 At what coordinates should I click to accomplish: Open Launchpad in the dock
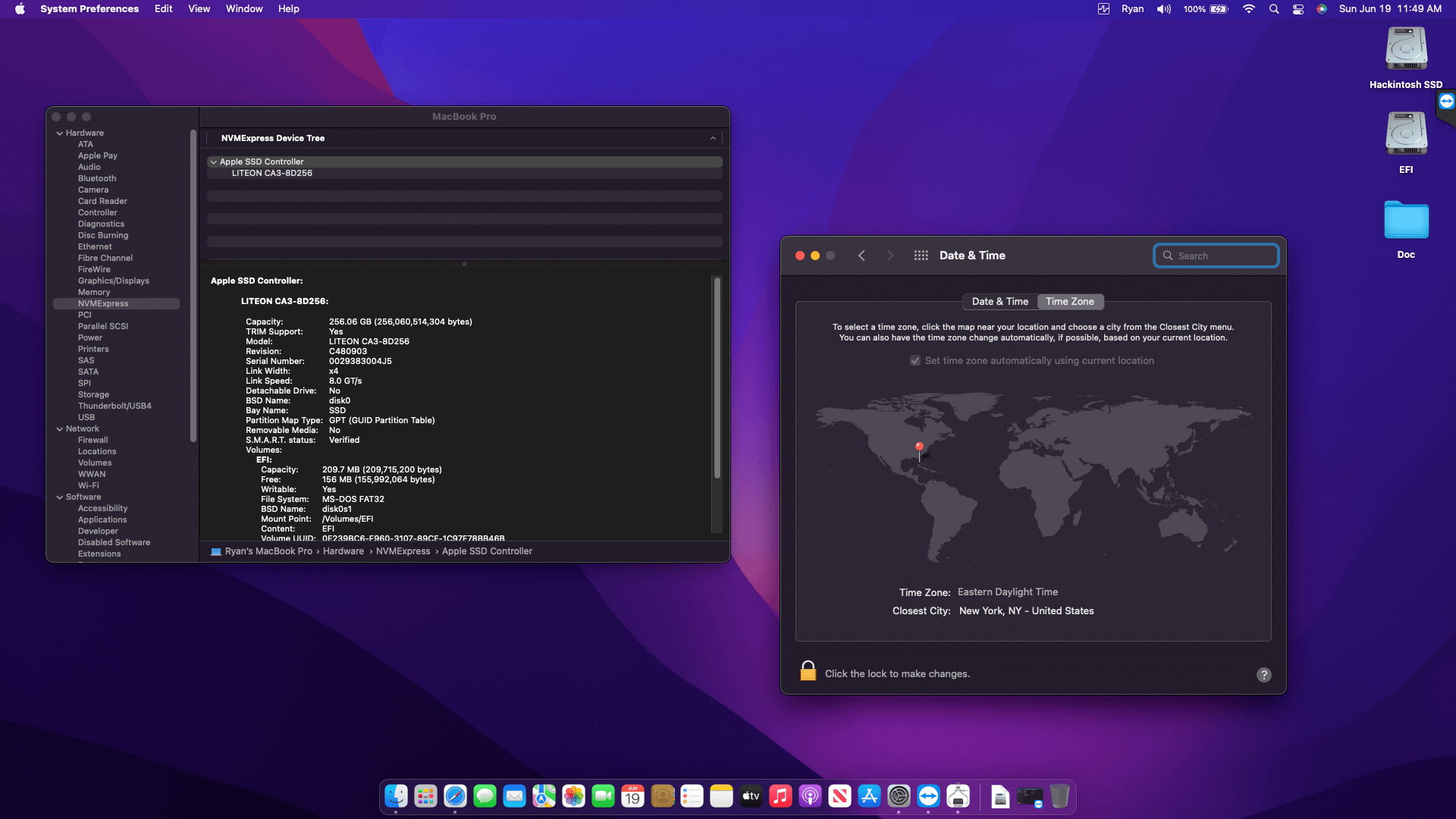425,796
